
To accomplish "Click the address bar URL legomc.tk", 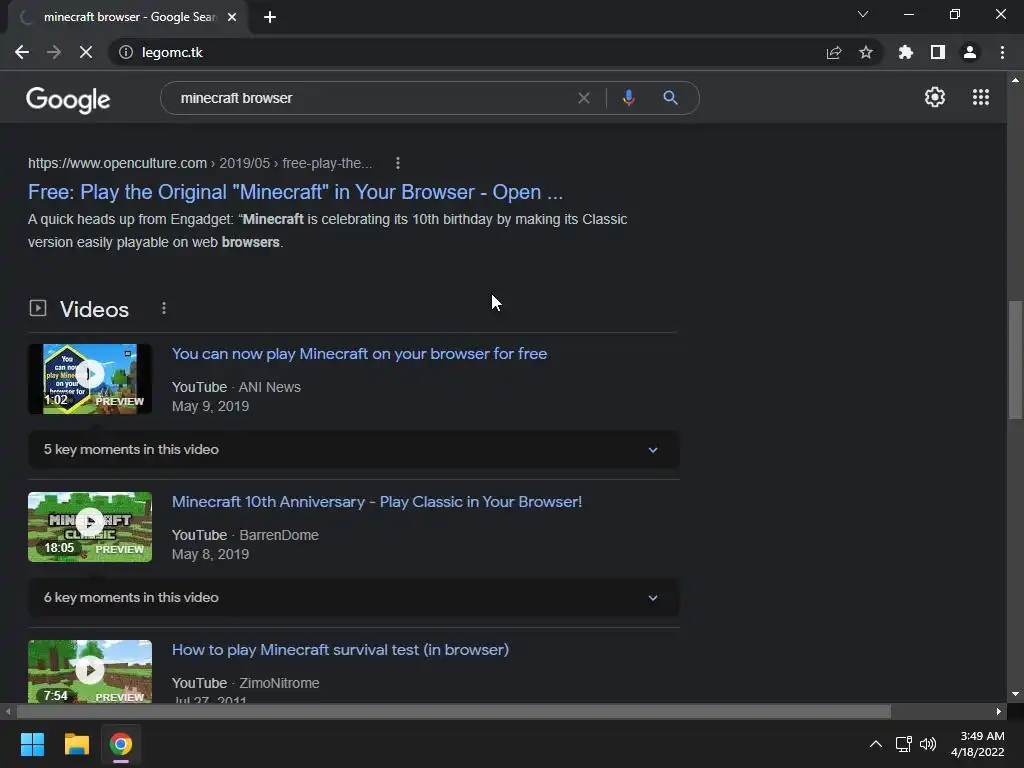I will [x=172, y=52].
